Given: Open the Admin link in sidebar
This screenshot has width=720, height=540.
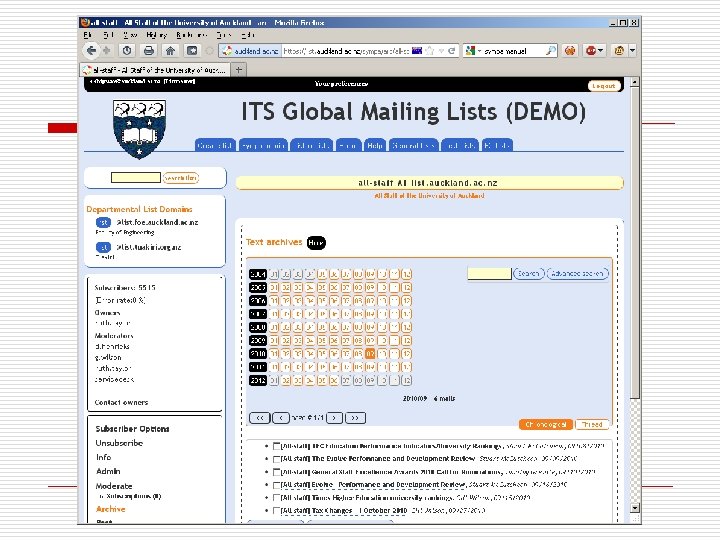Looking at the screenshot, I should coord(108,472).
